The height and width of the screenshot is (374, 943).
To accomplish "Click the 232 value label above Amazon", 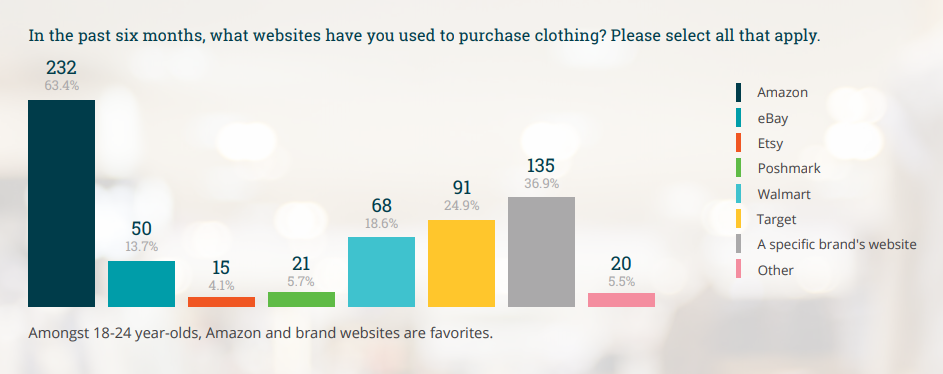I will pos(61,68).
